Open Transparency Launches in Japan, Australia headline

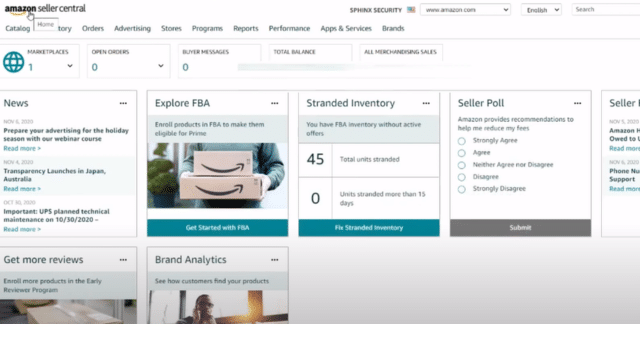pyautogui.click(x=55, y=175)
